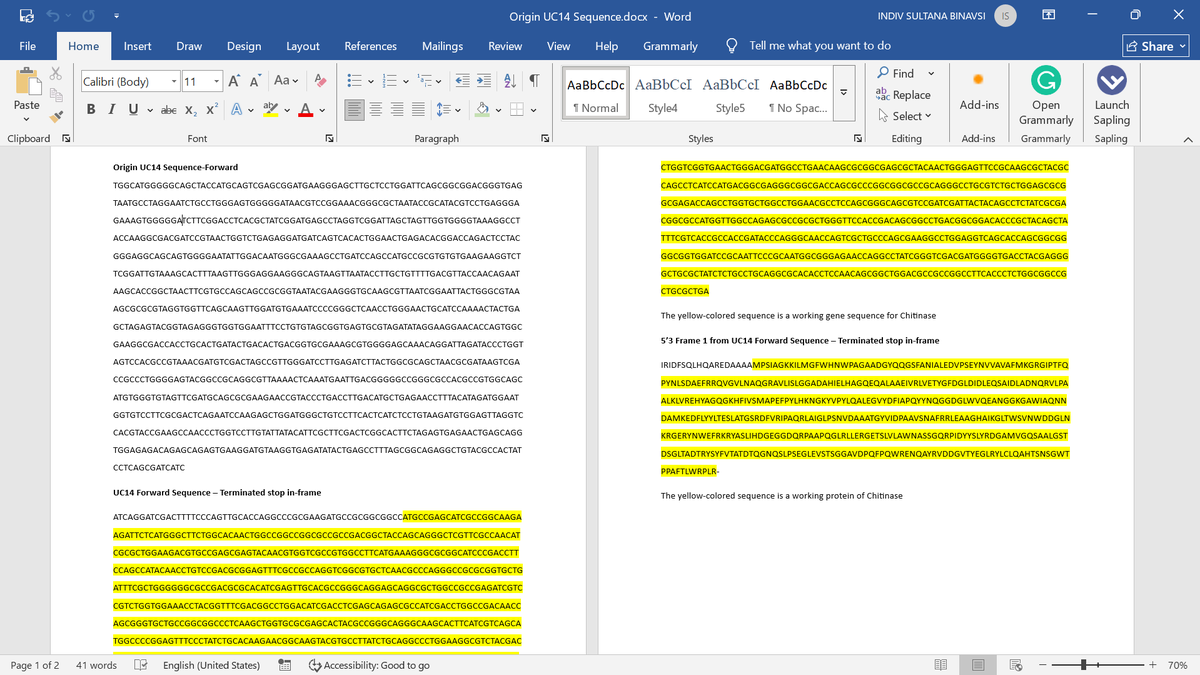Click the yellow text highlight color button
Screen dimensions: 1200x675
click(269, 109)
